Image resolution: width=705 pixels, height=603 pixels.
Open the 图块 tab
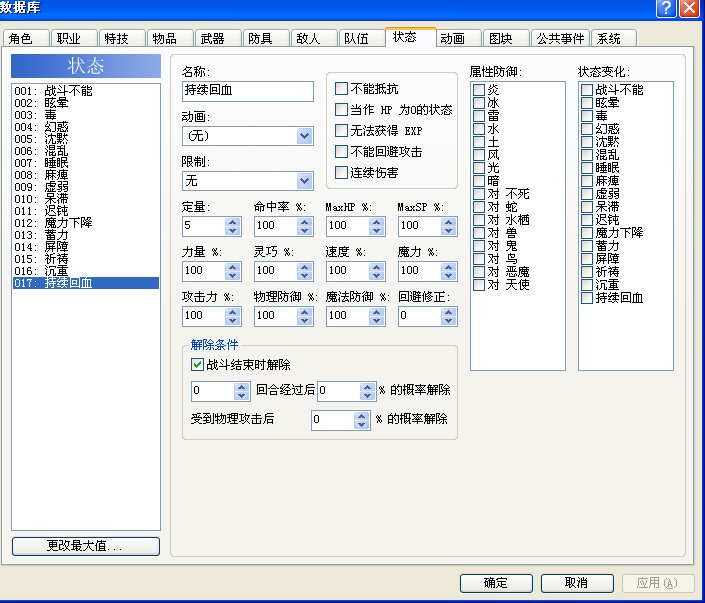[x=506, y=39]
